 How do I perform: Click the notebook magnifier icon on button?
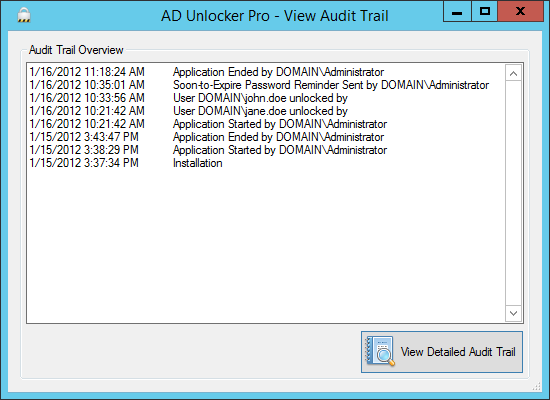[380, 352]
